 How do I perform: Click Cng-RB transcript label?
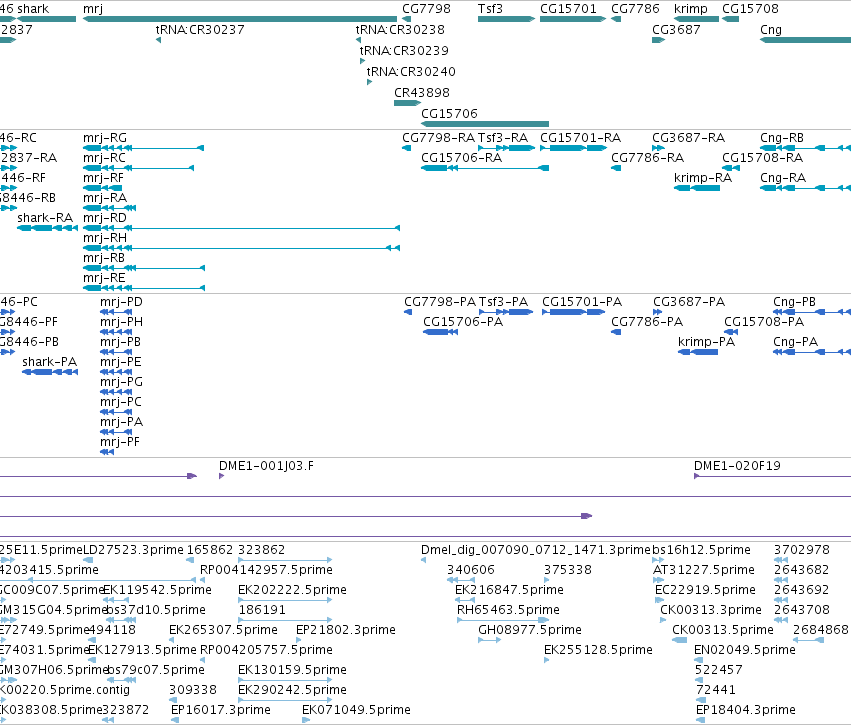coord(782,138)
